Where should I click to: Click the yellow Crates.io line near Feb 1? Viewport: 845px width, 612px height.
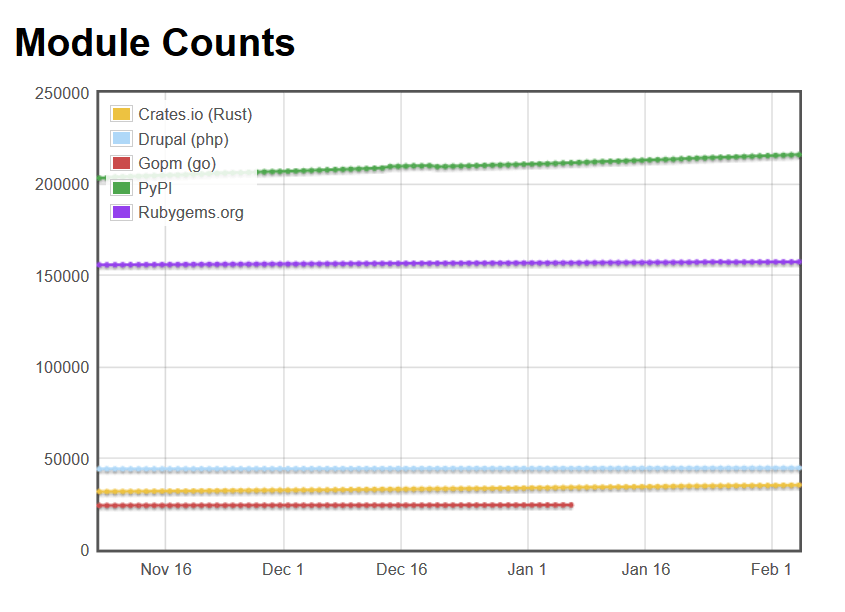772,486
